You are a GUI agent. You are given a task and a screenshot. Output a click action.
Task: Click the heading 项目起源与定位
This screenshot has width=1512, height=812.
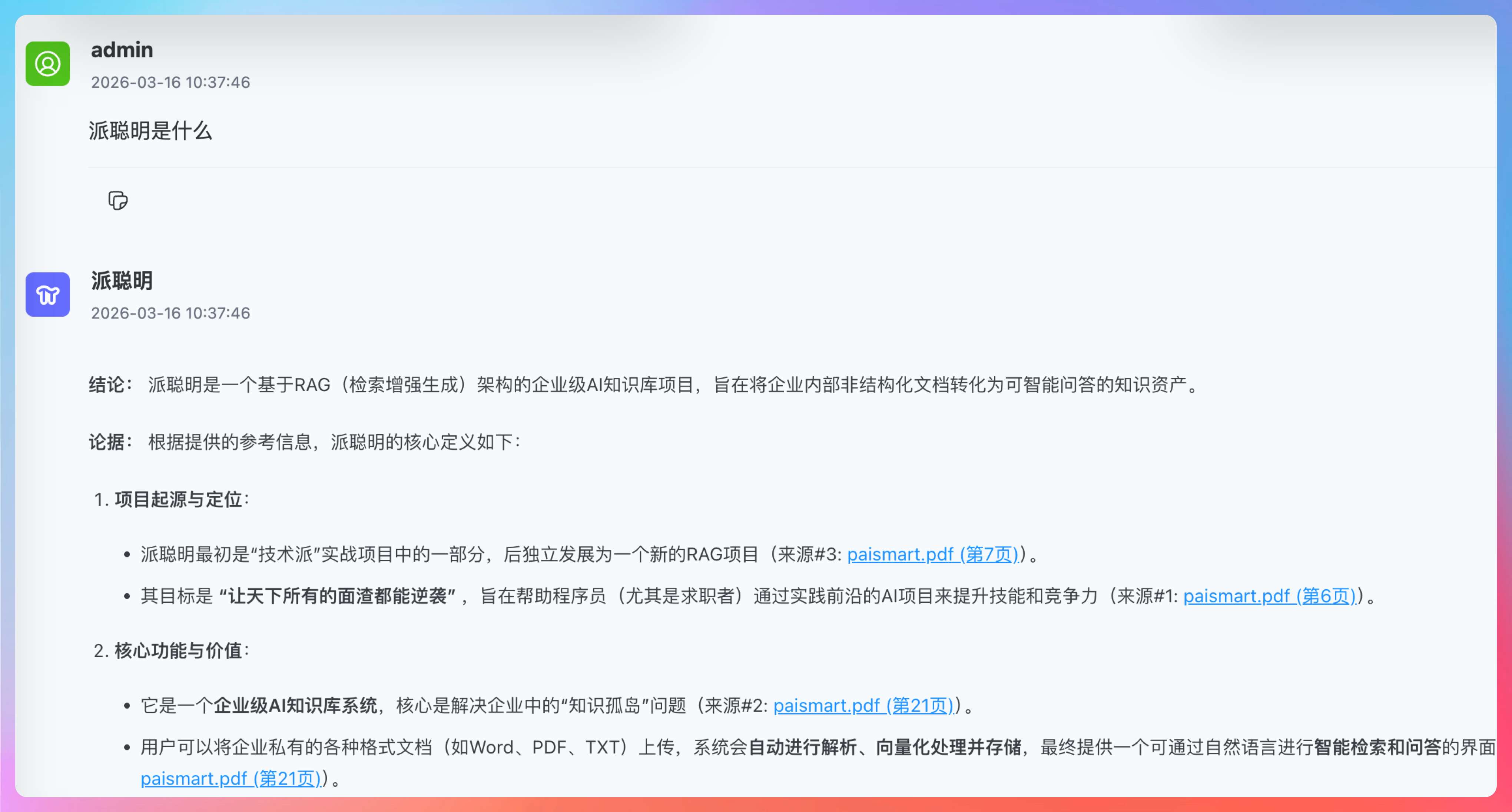pos(178,499)
